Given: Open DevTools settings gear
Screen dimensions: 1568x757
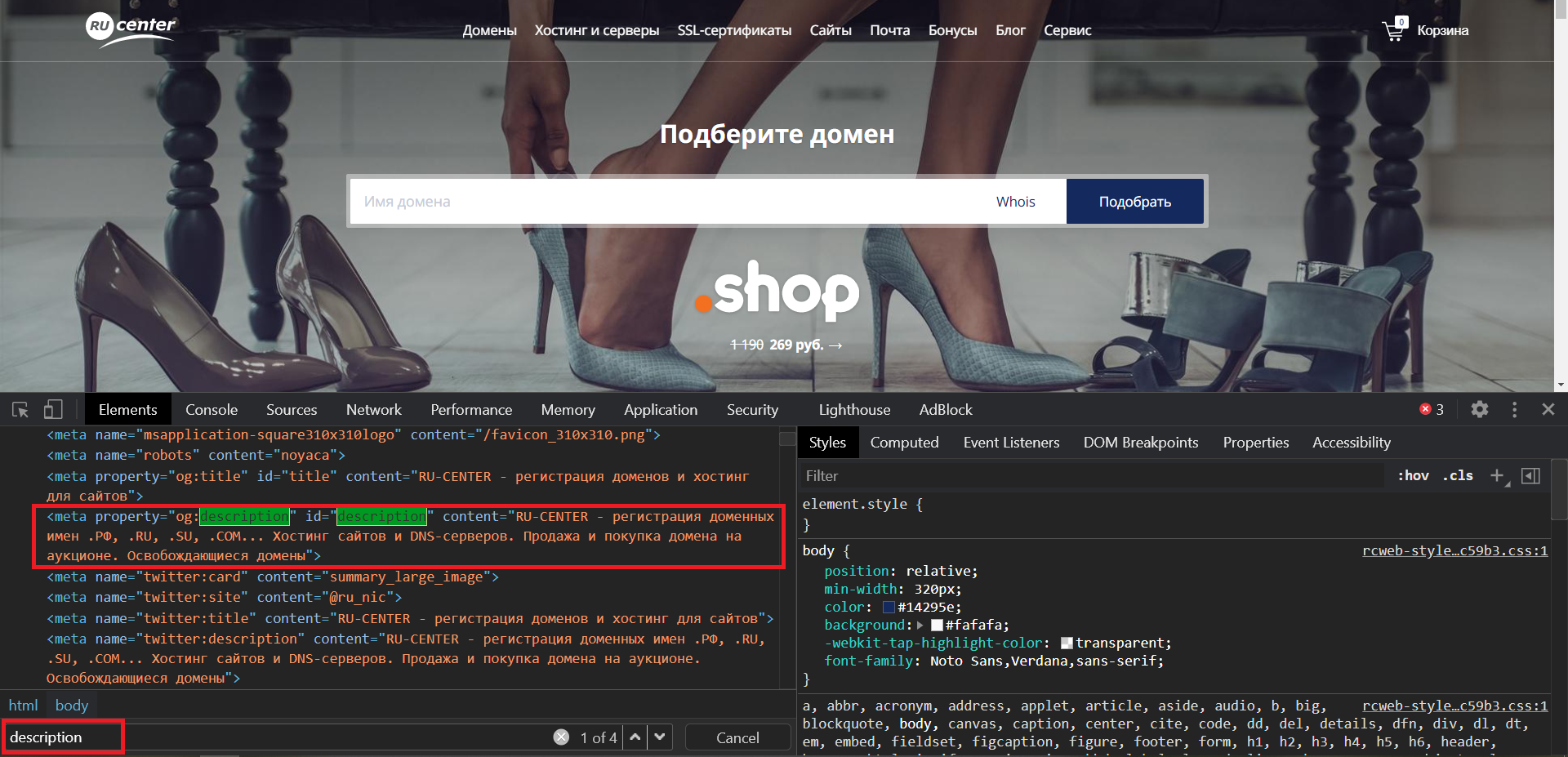Looking at the screenshot, I should point(1480,409).
